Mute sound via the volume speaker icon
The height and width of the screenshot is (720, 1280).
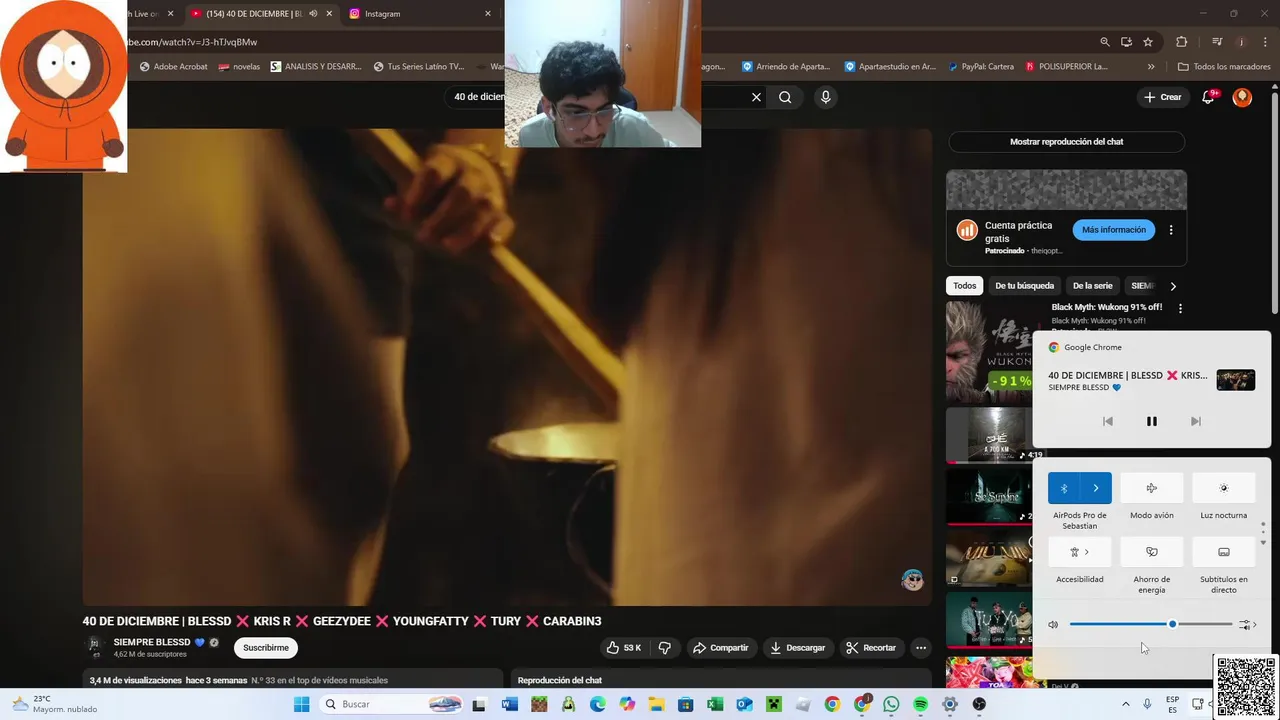1053,625
